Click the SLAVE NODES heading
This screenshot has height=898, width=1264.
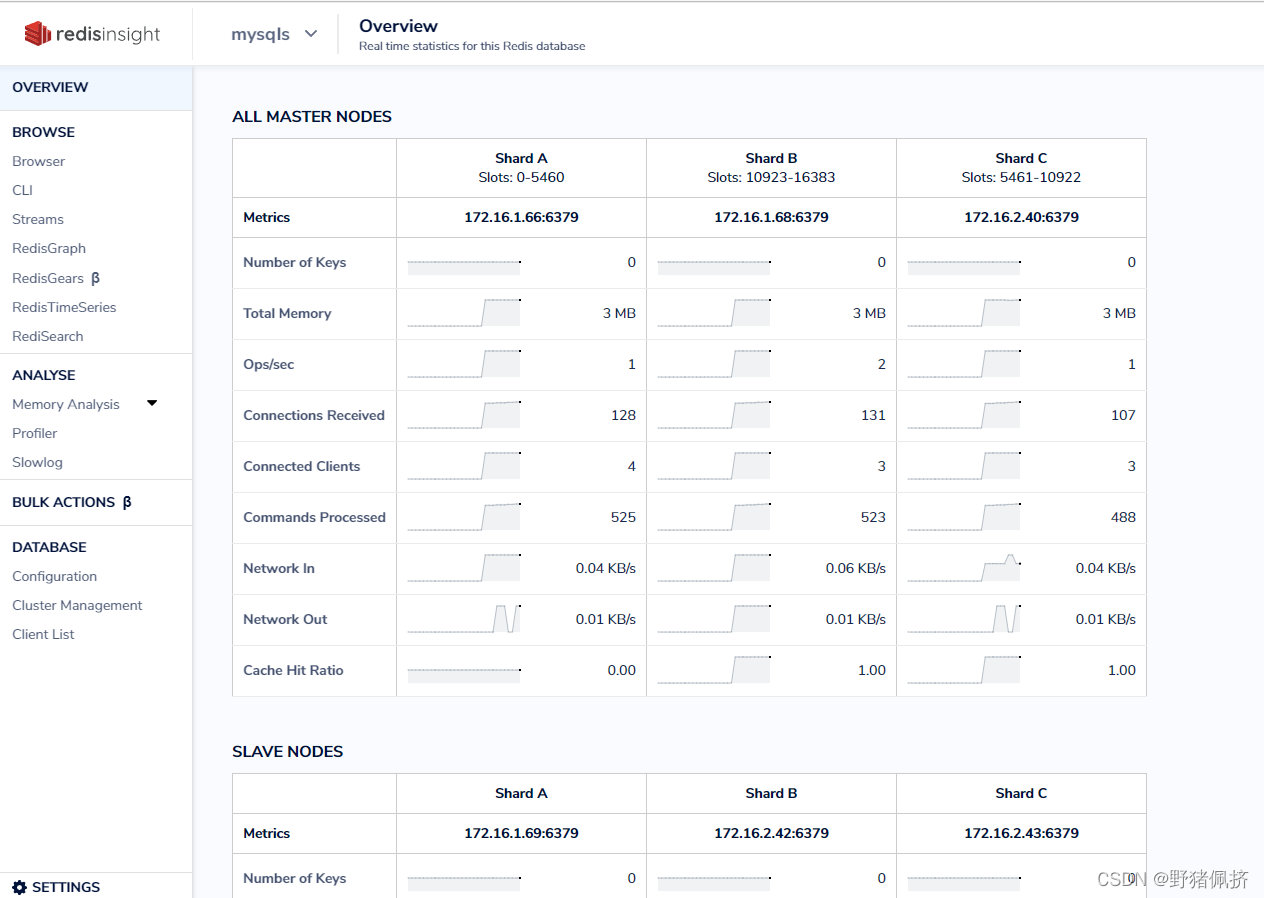pyautogui.click(x=288, y=752)
